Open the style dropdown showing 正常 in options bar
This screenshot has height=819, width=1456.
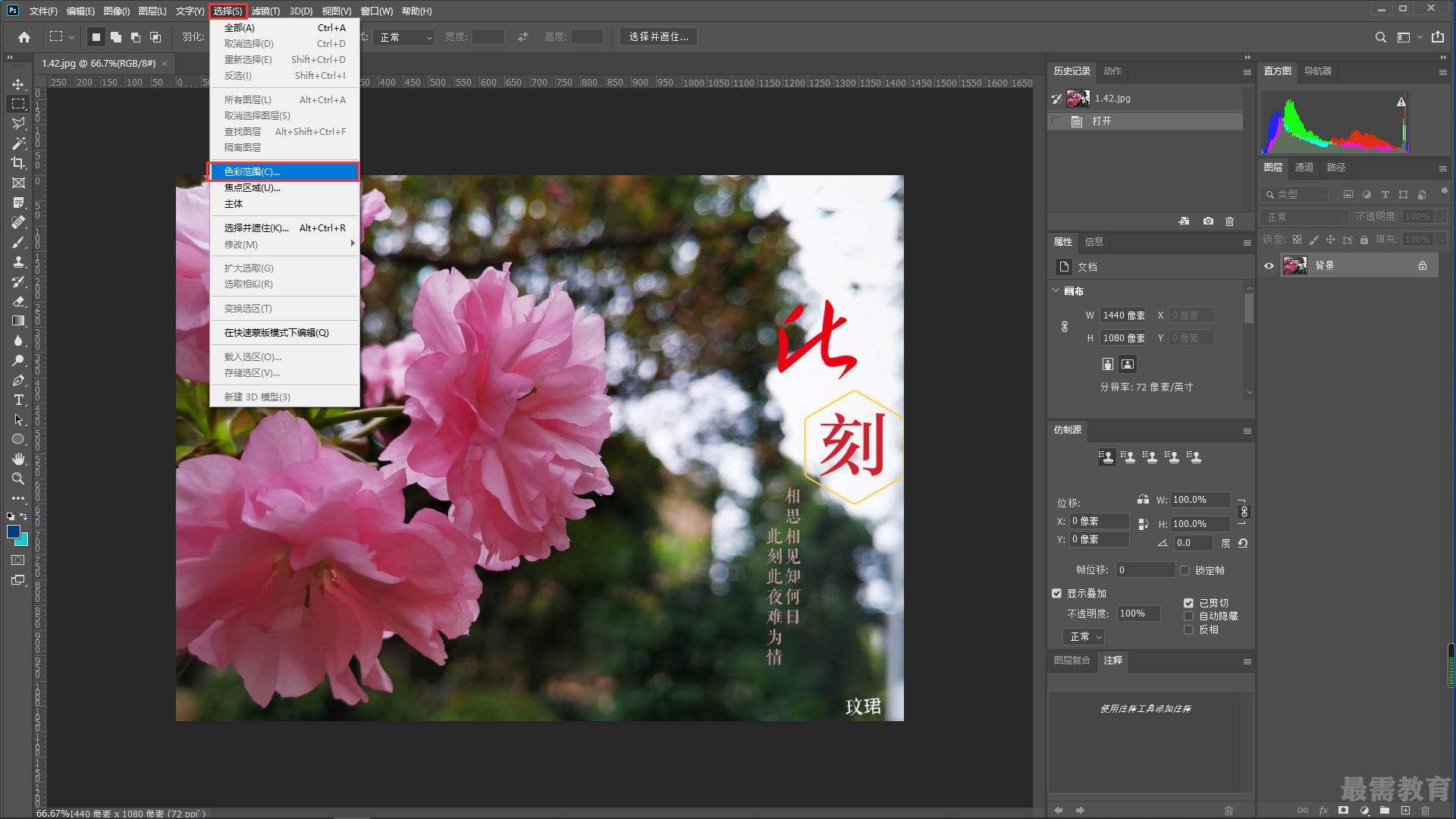[x=406, y=37]
